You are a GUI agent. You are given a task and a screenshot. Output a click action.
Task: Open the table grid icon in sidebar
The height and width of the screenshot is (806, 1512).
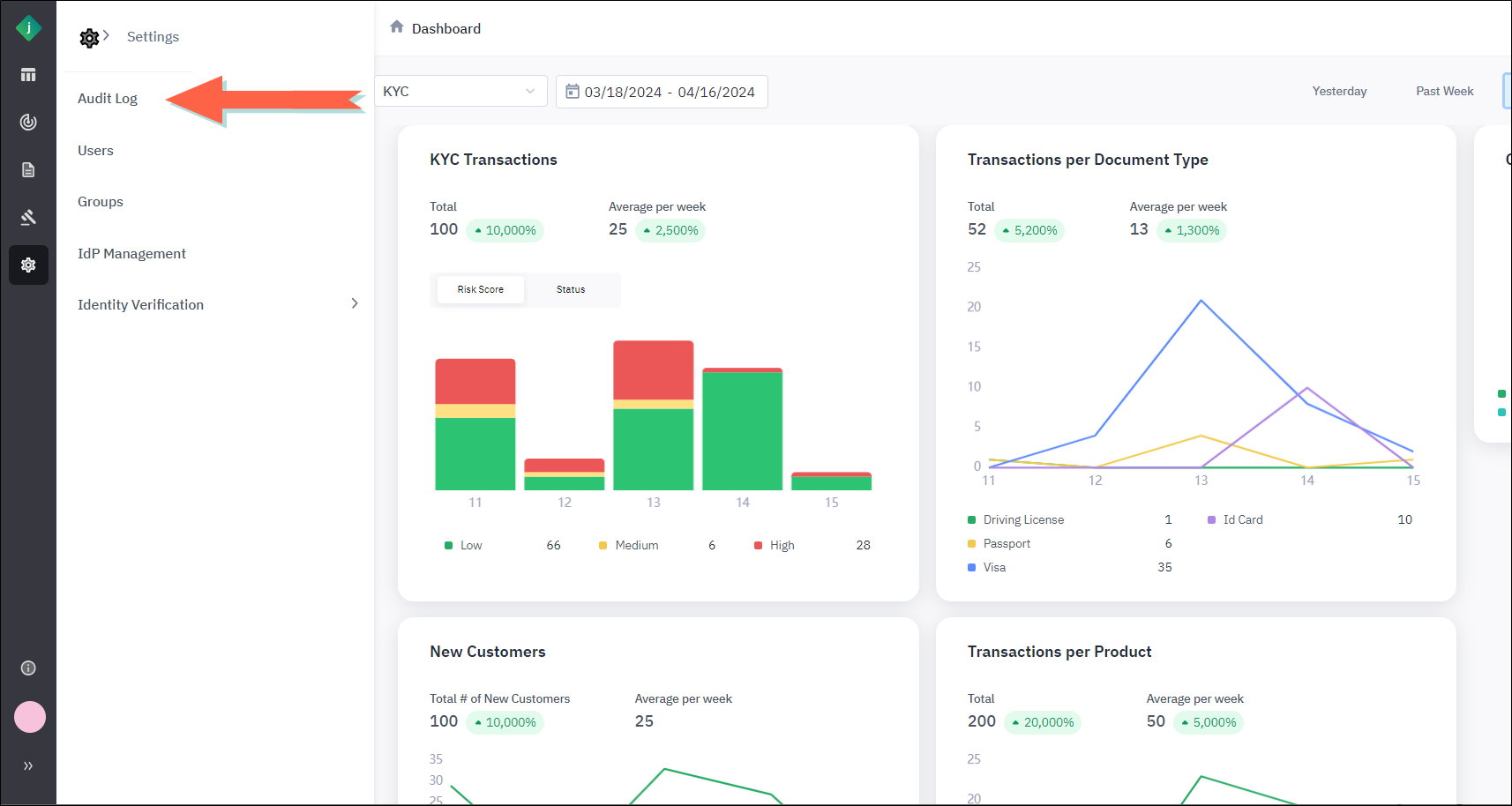[x=28, y=75]
